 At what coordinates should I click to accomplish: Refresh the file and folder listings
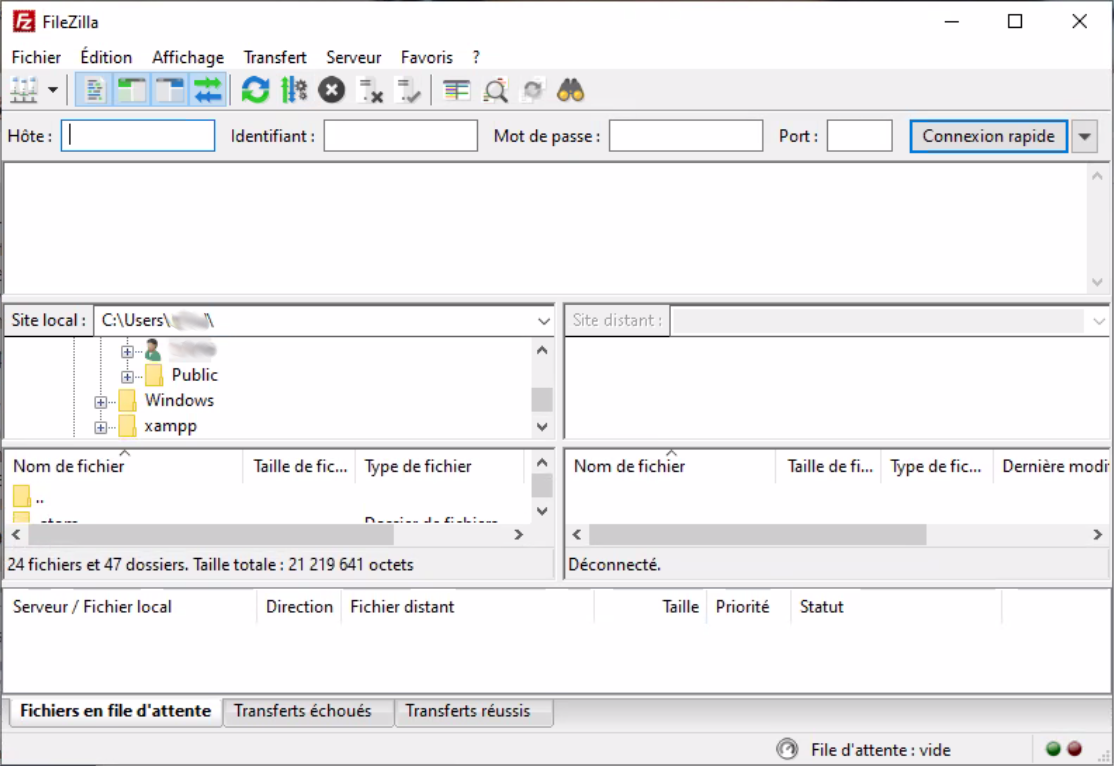[x=256, y=89]
